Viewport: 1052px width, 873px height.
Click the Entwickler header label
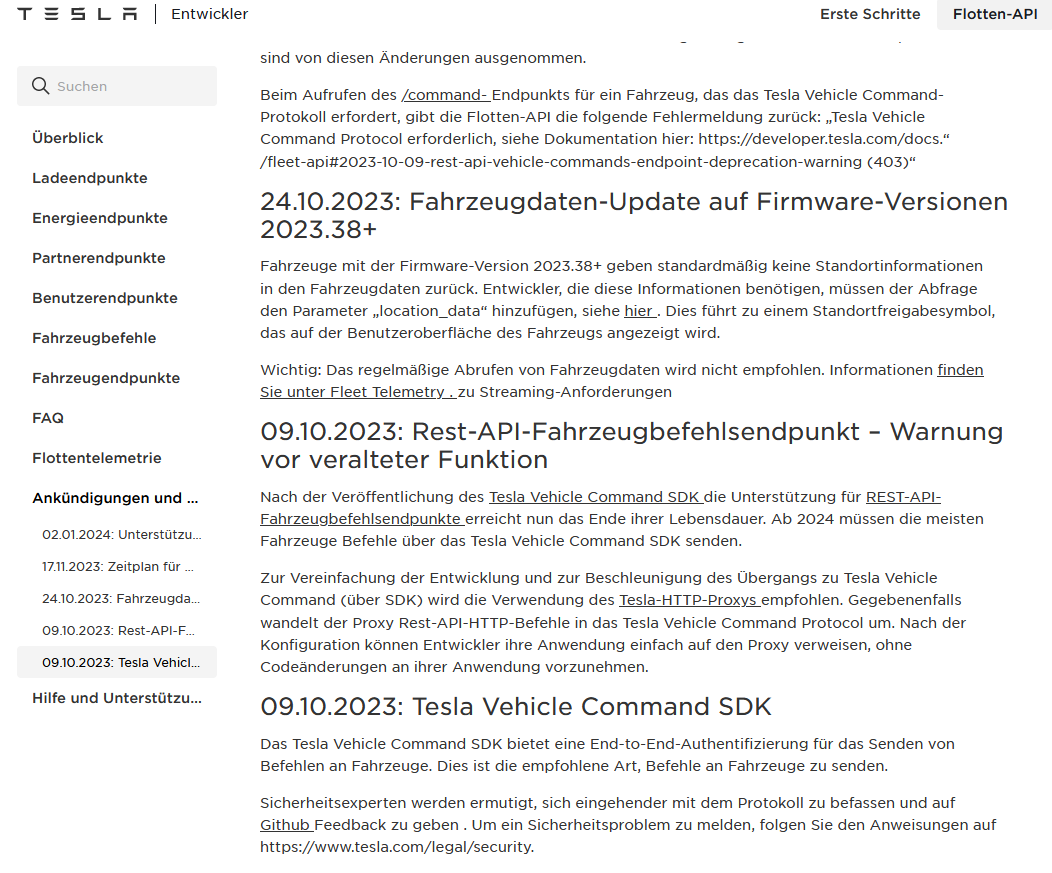(209, 14)
